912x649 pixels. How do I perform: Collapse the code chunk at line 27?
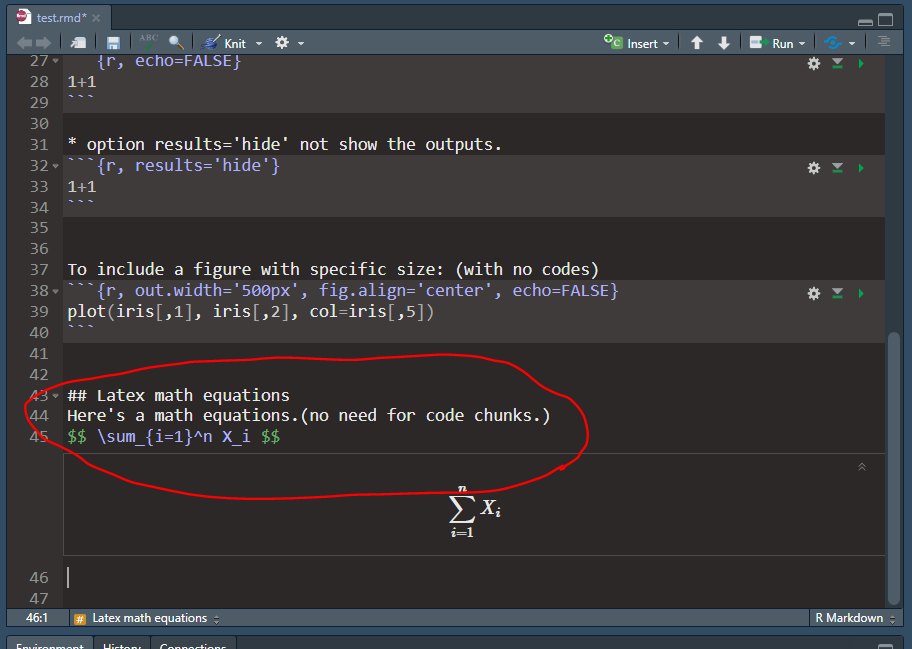pyautogui.click(x=56, y=60)
